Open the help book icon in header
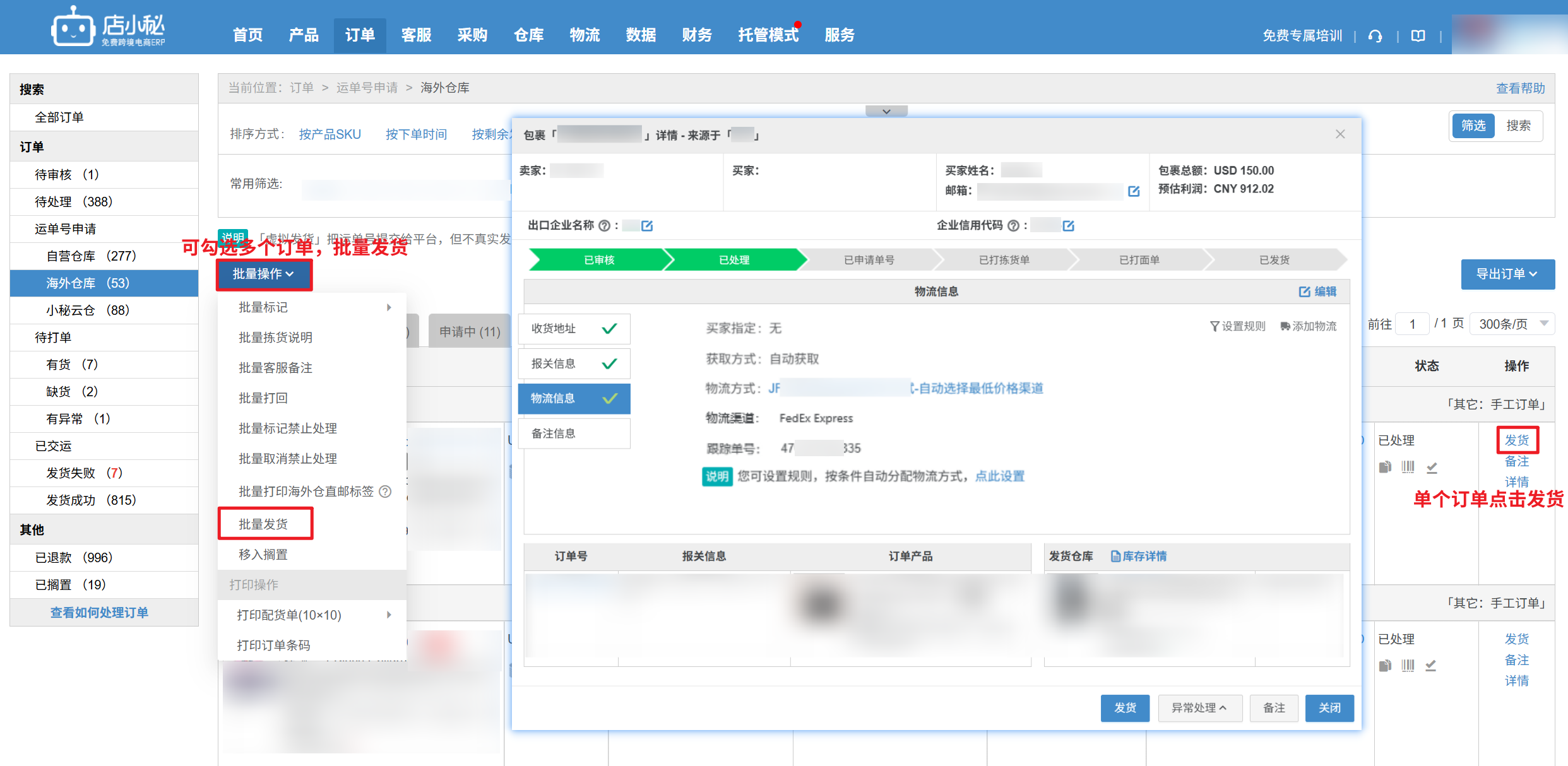 pos(1418,36)
